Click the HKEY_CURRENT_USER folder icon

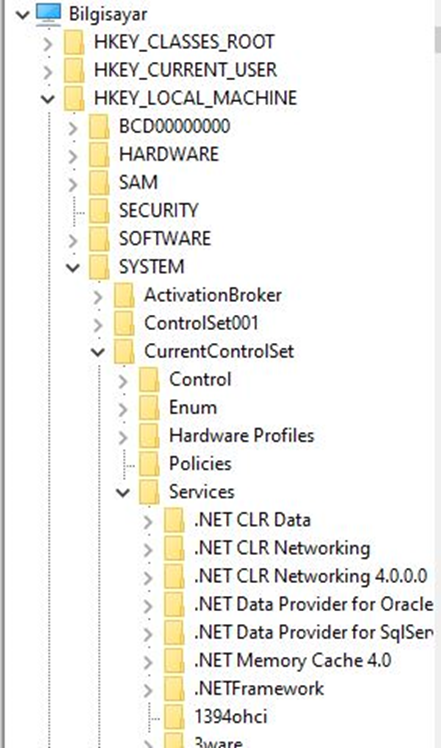pos(74,70)
